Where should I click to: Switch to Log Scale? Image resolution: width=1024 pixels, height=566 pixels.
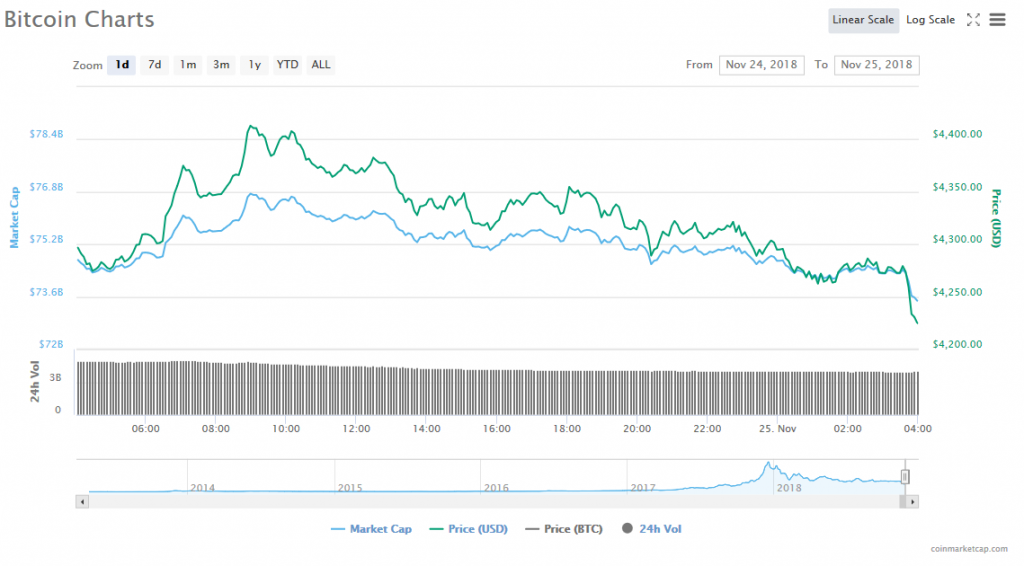[x=930, y=20]
